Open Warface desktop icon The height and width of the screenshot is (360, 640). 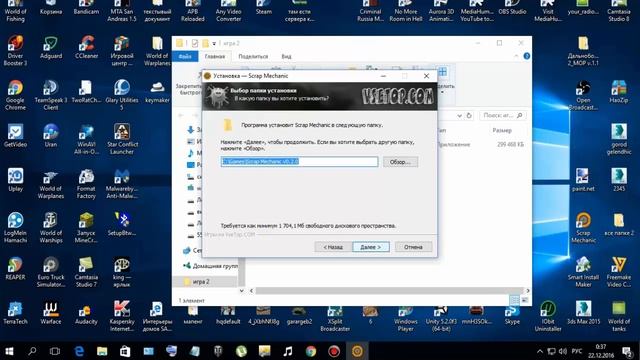coord(51,313)
